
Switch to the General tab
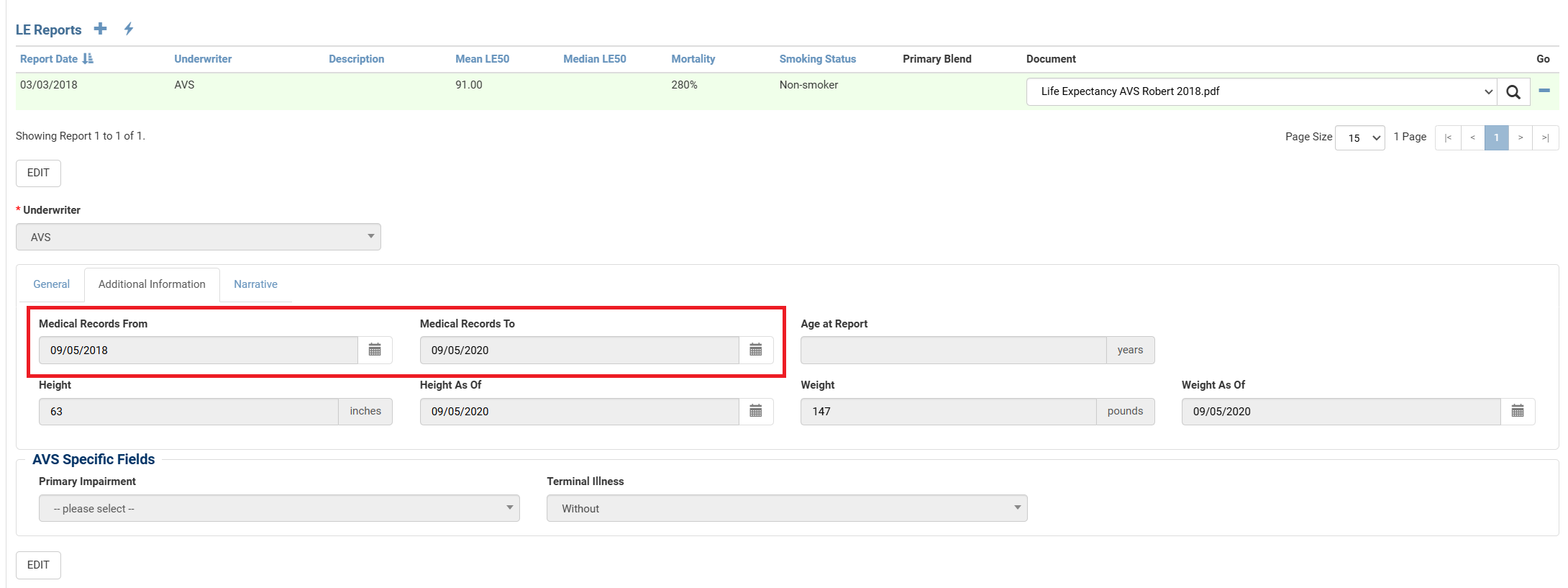tap(51, 284)
